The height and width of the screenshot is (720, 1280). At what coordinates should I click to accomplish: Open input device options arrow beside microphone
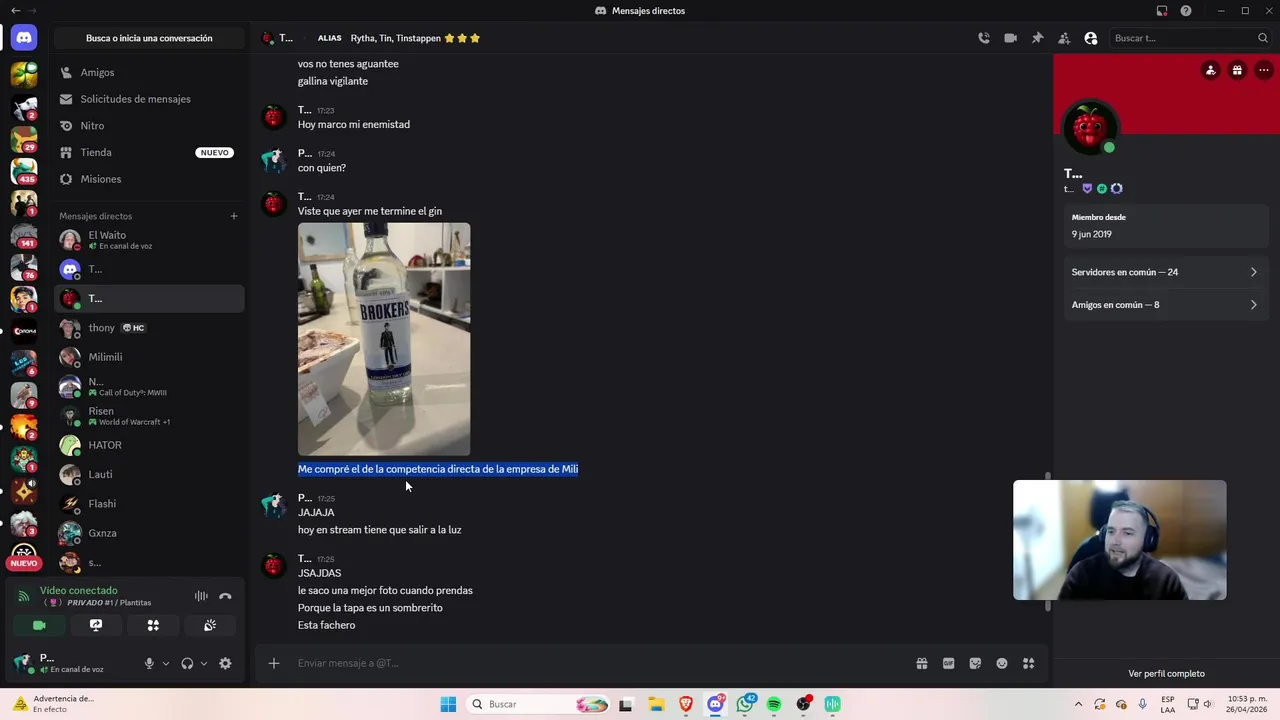166,663
